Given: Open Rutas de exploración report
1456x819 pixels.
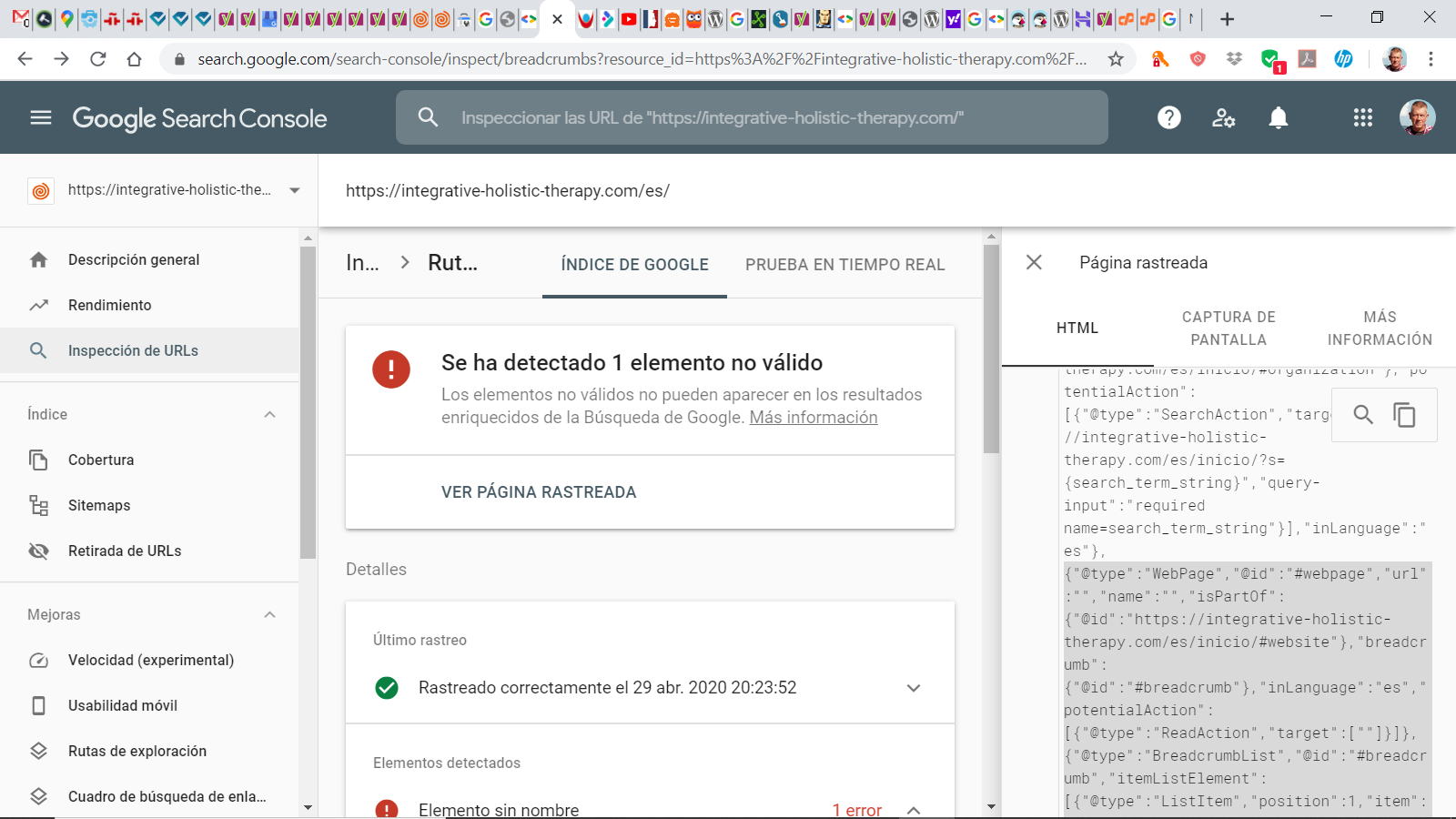Looking at the screenshot, I should (x=149, y=751).
